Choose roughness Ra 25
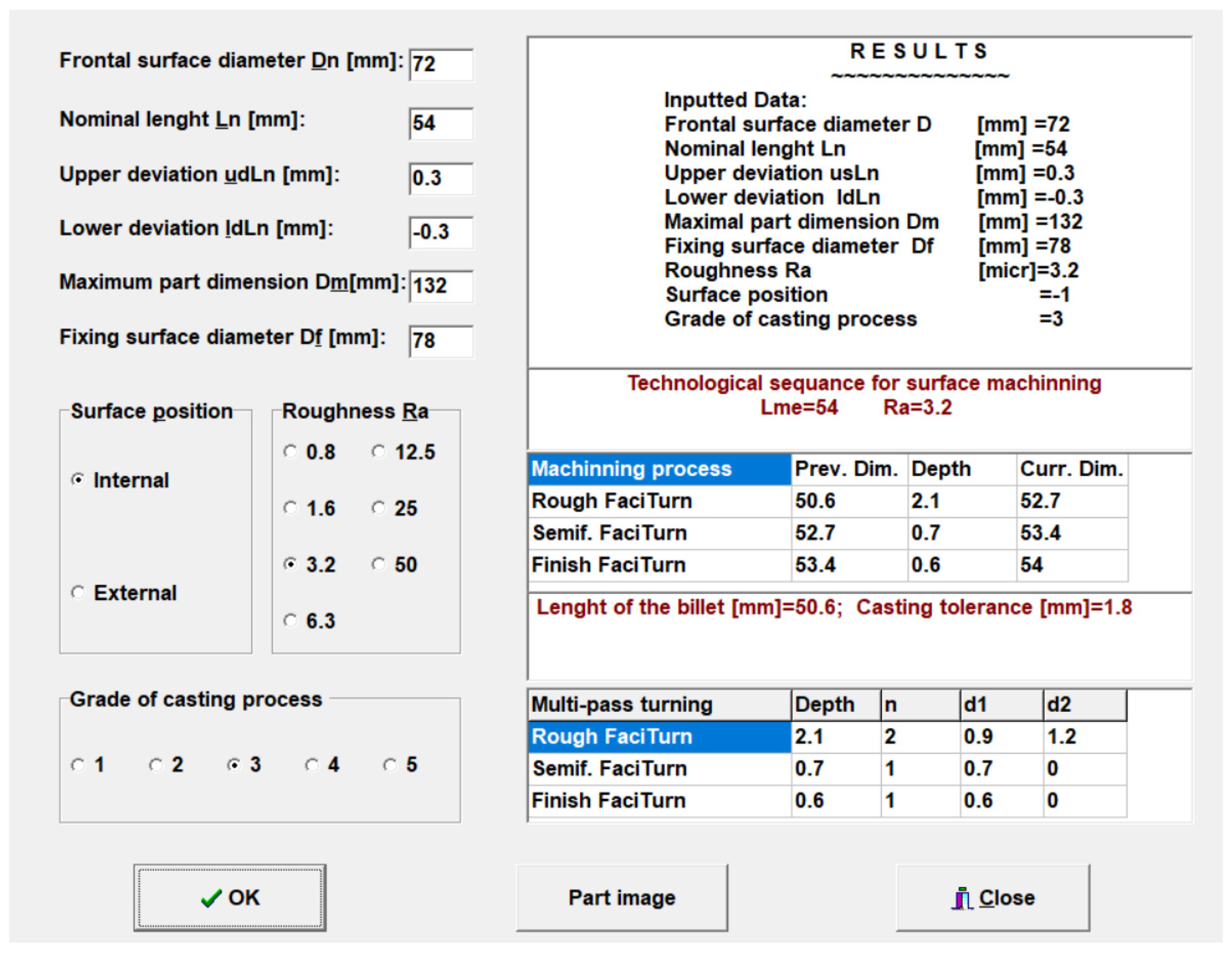This screenshot has width=1232, height=954. click(x=378, y=508)
